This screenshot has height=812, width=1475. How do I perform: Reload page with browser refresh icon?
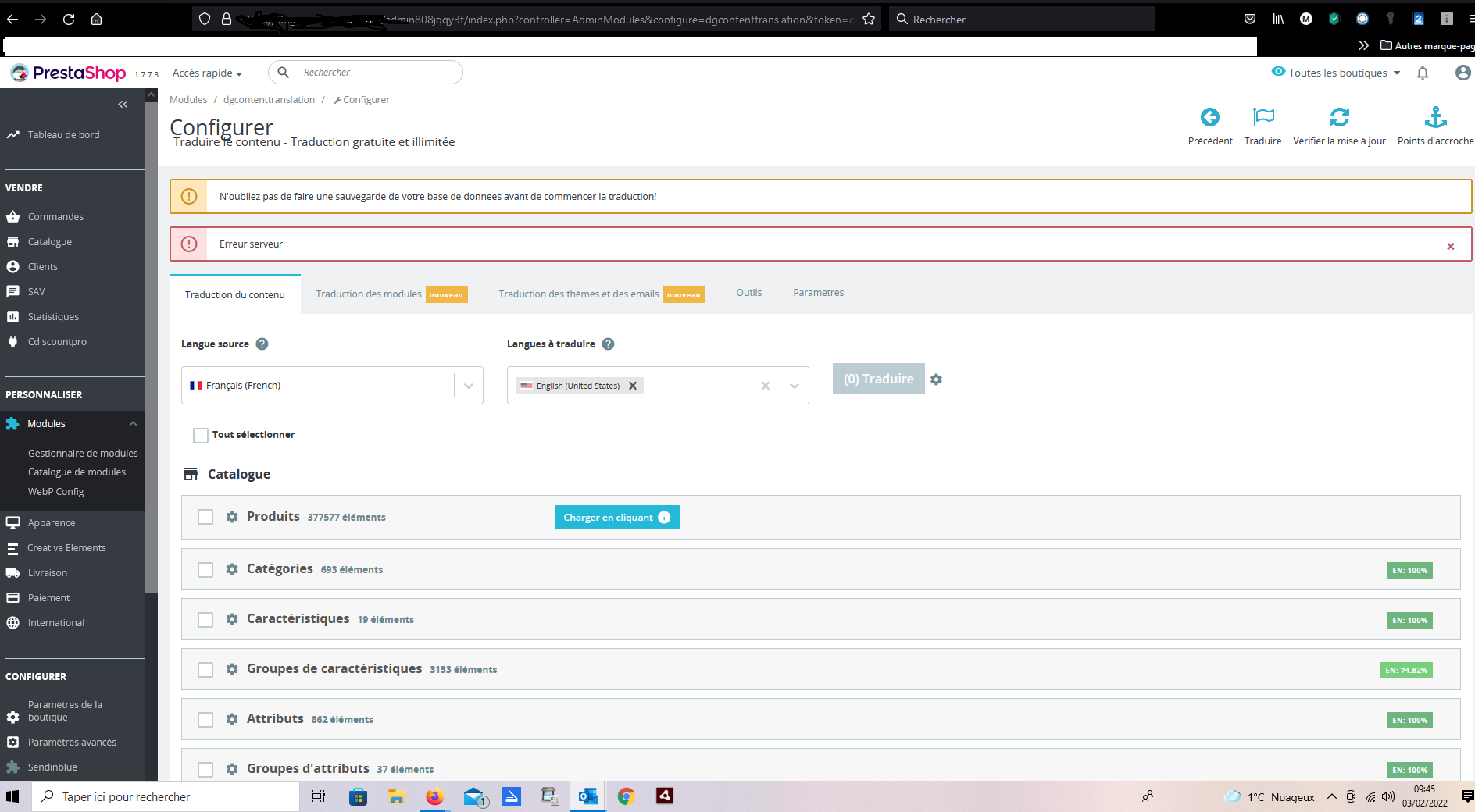(x=69, y=19)
